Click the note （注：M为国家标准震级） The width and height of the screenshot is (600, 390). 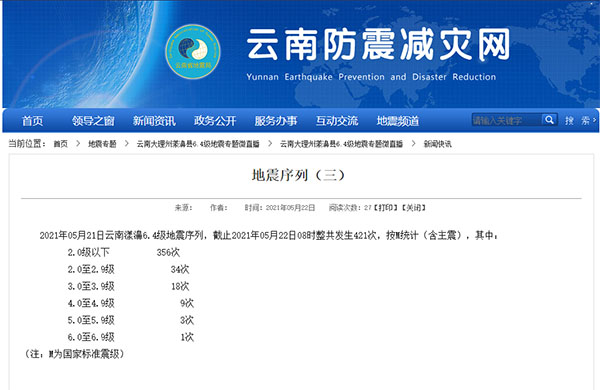[x=75, y=354]
